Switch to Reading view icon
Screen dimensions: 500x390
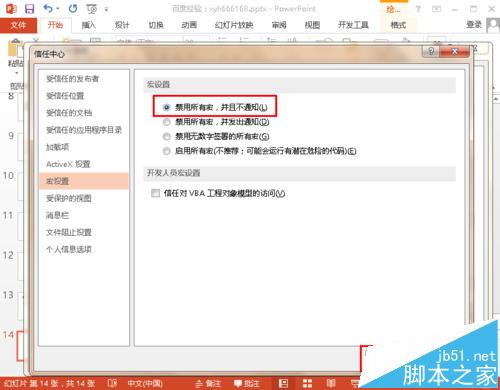(x=331, y=383)
